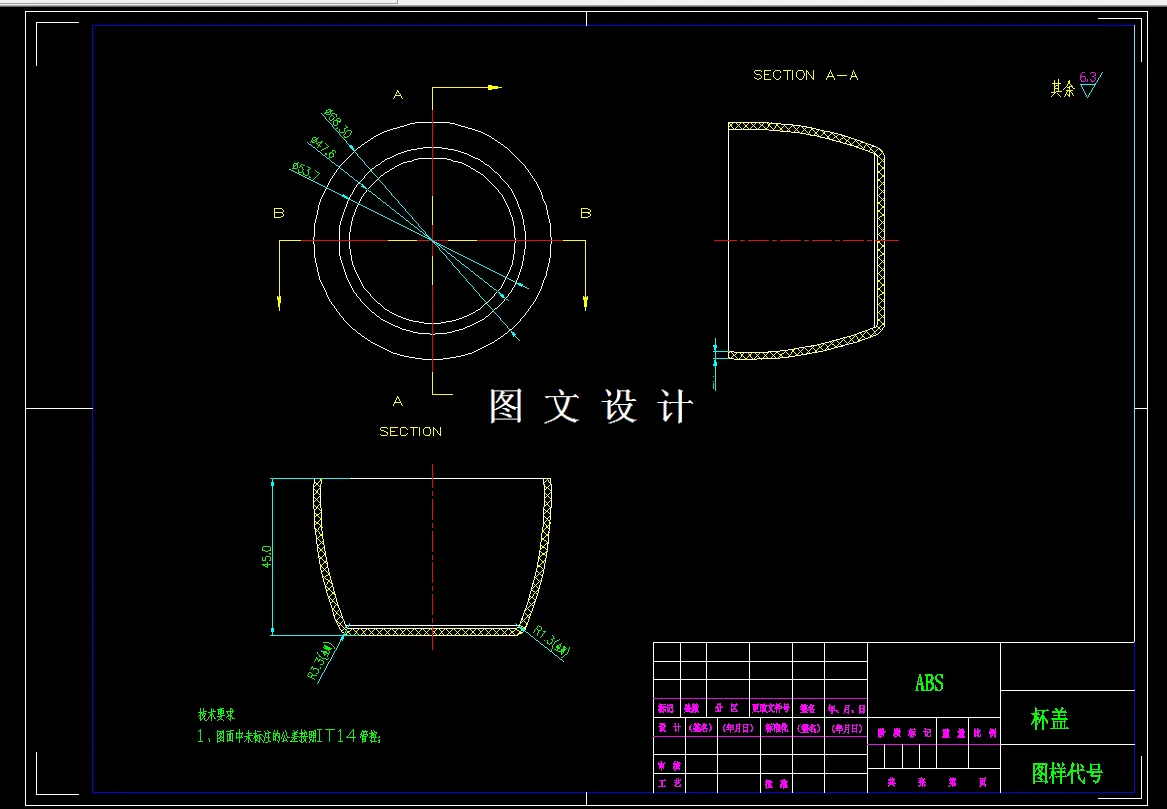The width and height of the screenshot is (1167, 809).
Task: Select the 'SECTION A-A' view label
Action: tap(805, 75)
